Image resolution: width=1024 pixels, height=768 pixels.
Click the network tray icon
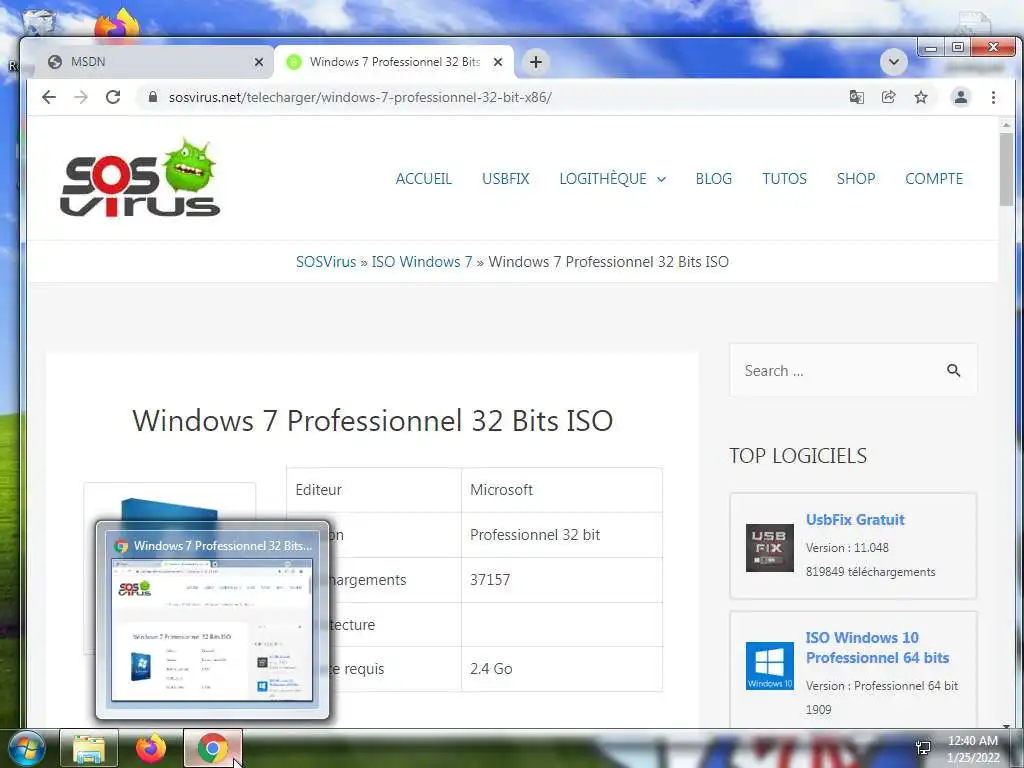(923, 748)
